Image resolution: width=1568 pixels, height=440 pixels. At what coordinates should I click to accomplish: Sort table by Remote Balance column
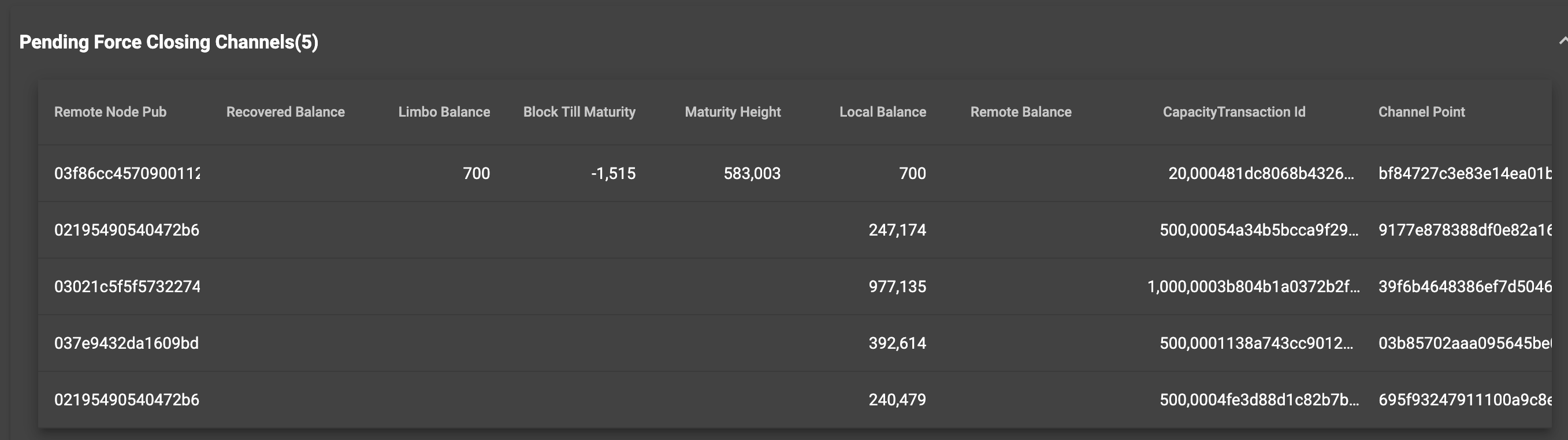(1021, 111)
